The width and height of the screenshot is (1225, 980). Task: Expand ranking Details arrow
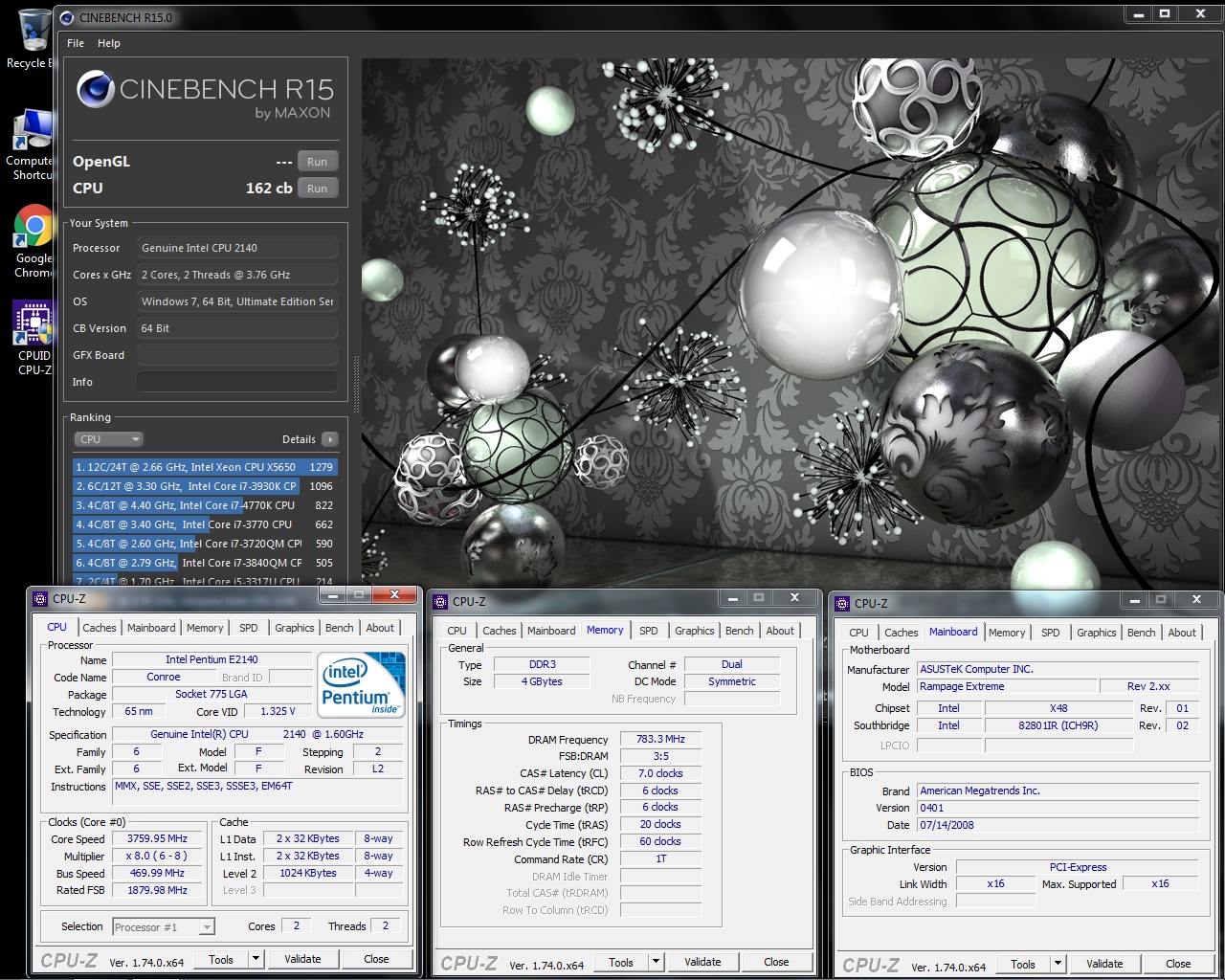click(x=330, y=439)
